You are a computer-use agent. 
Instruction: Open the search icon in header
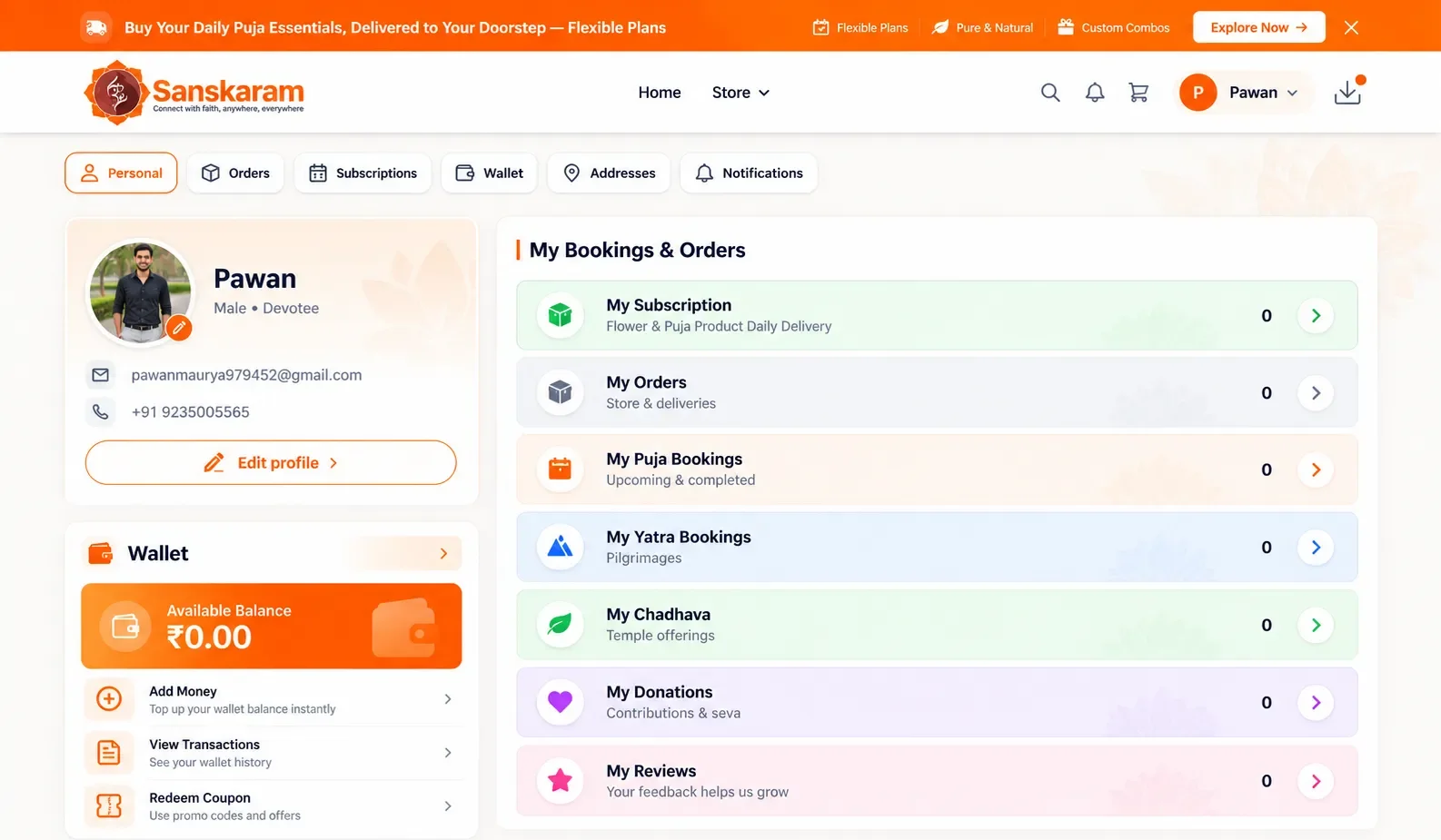pos(1050,93)
